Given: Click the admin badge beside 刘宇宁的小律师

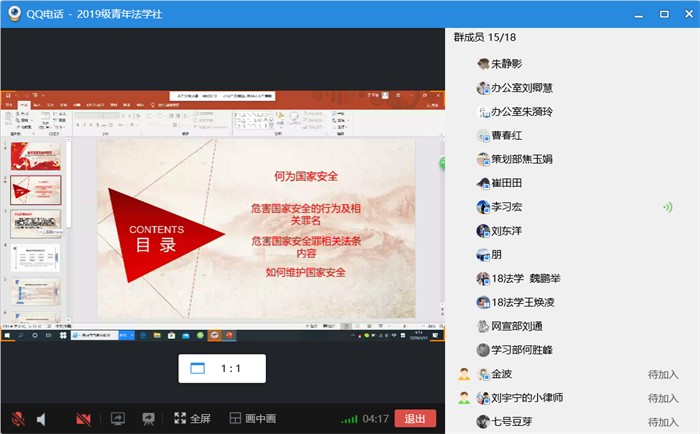Looking at the screenshot, I should (x=464, y=398).
